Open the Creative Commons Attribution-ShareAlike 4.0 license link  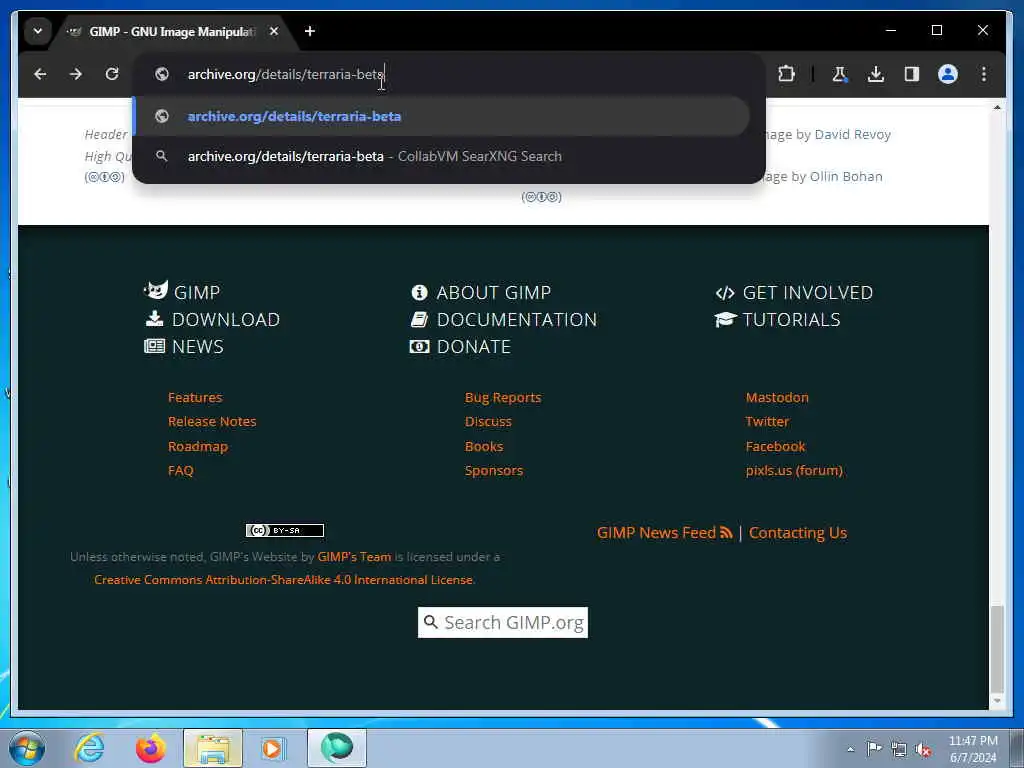tap(284, 579)
